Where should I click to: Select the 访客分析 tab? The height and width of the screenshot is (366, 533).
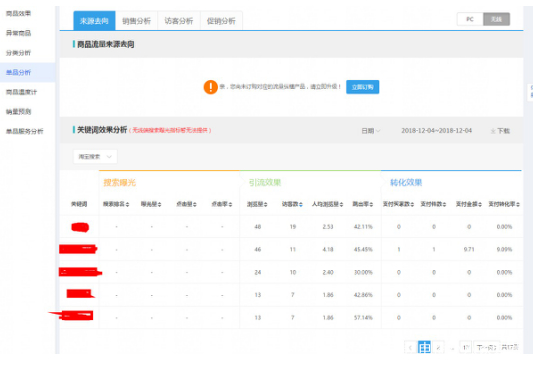click(179, 21)
